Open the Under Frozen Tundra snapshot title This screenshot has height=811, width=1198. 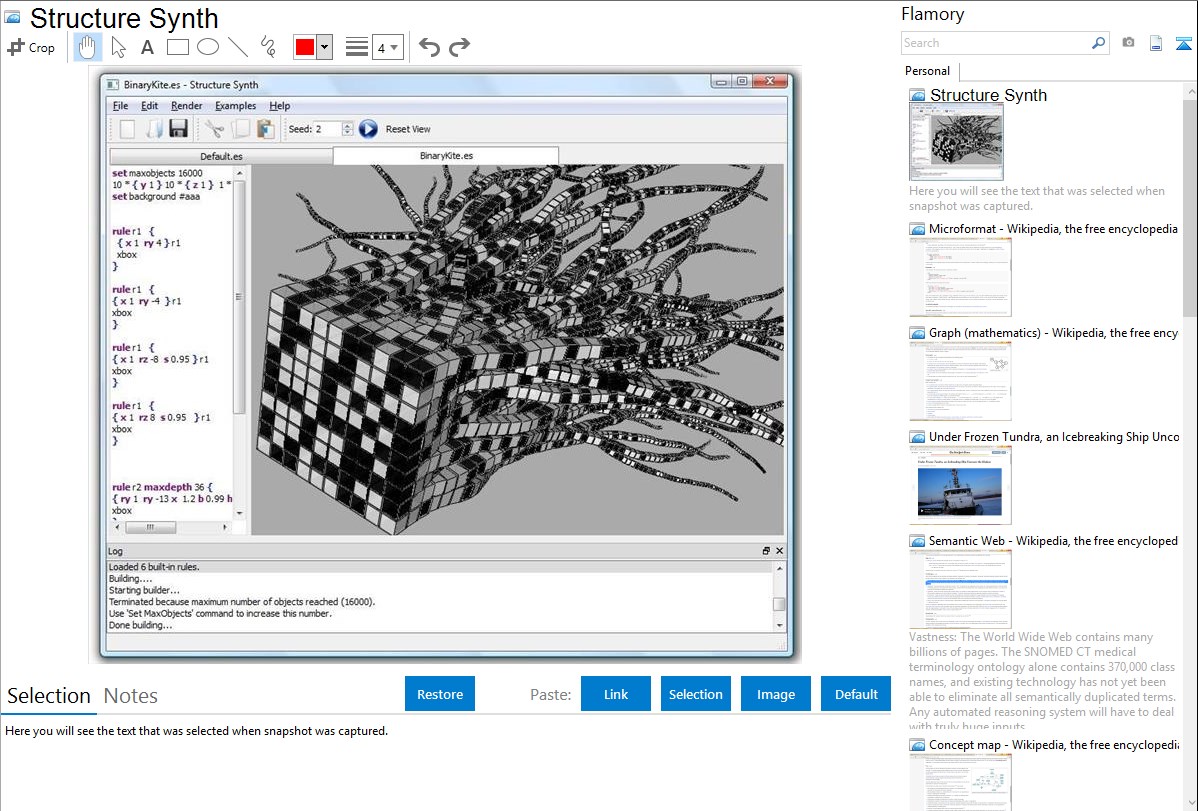click(1054, 437)
